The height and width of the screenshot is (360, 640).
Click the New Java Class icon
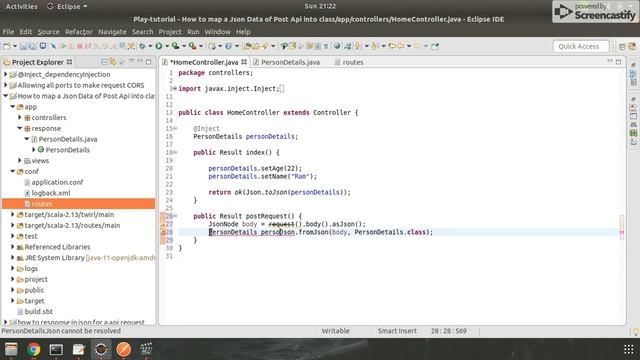[229, 46]
